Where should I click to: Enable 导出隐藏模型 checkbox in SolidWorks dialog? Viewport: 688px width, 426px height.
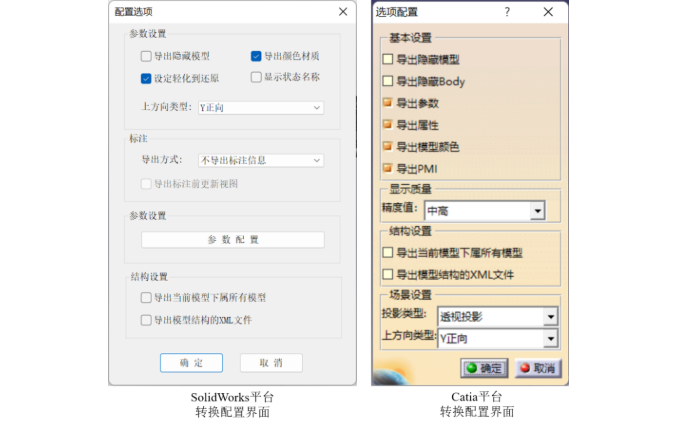(x=146, y=56)
